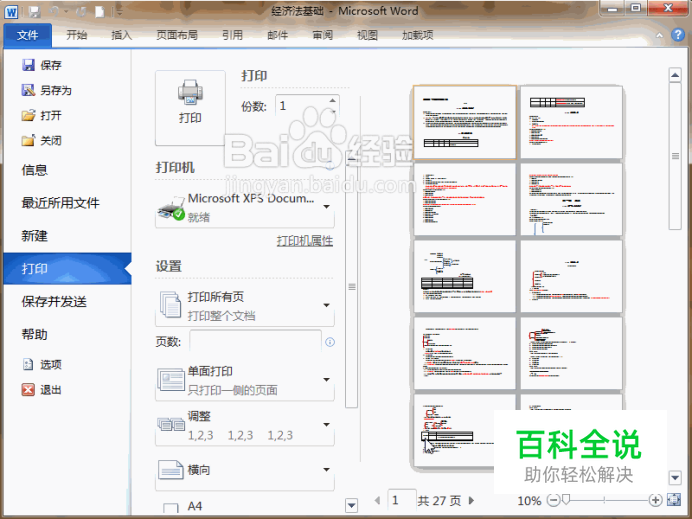Switch to the 开始 (Home) tab

[76, 35]
